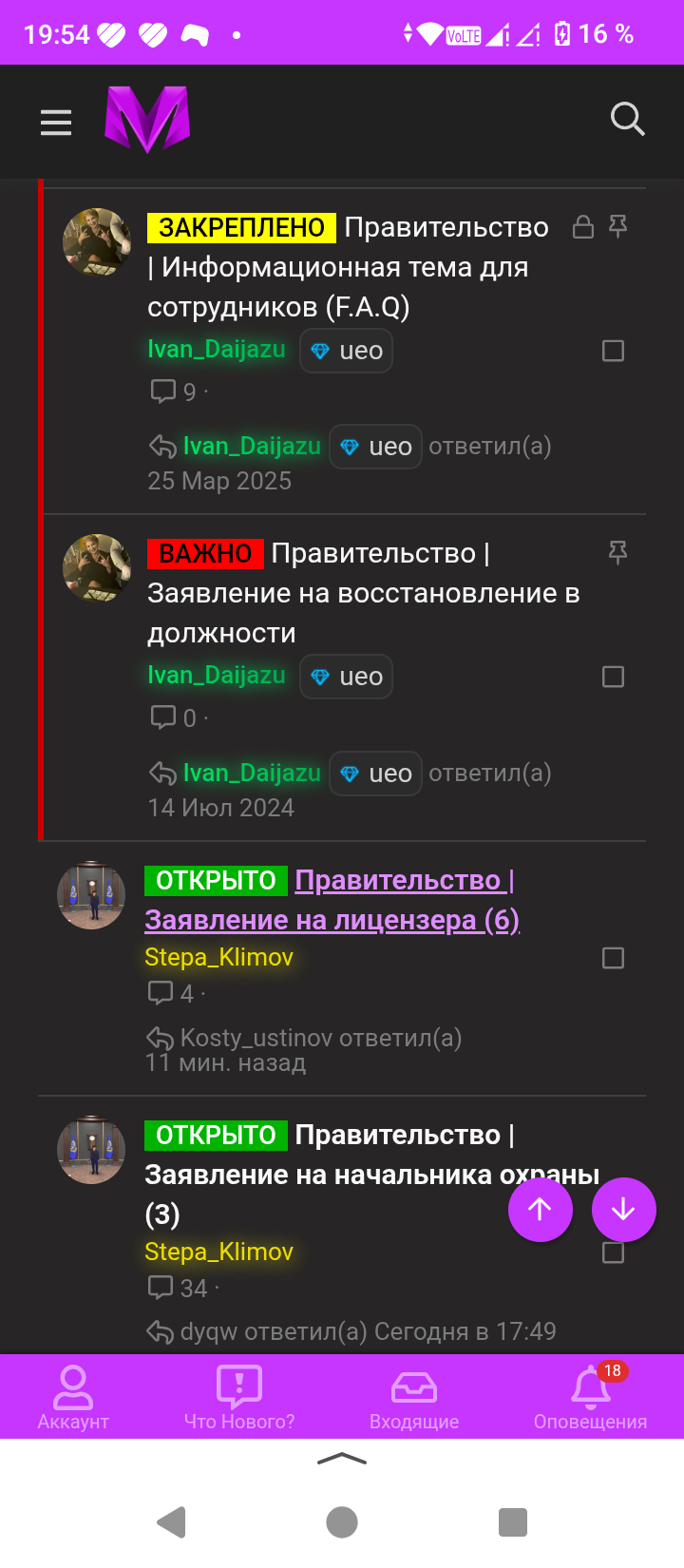Viewport: 684px width, 1568px height.
Task: Open thread Заявление на начальника охраны (3)
Action: (x=372, y=1174)
